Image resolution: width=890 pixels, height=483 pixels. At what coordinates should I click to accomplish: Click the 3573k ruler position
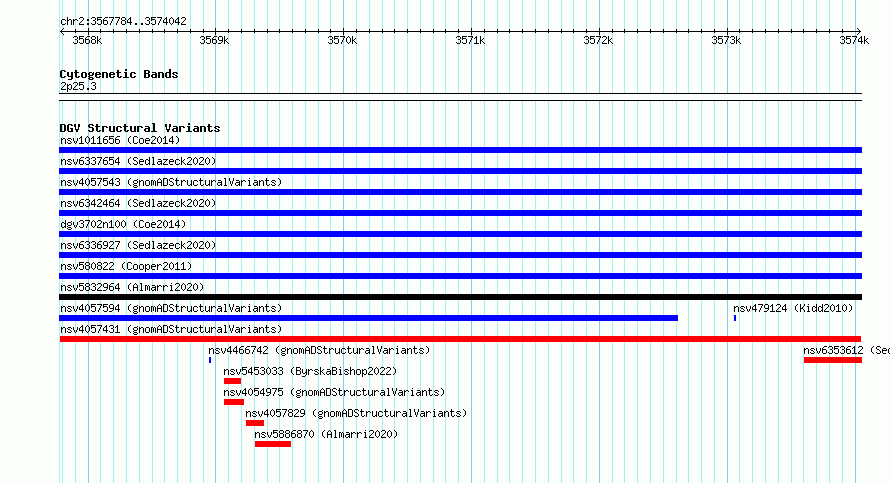(727, 40)
